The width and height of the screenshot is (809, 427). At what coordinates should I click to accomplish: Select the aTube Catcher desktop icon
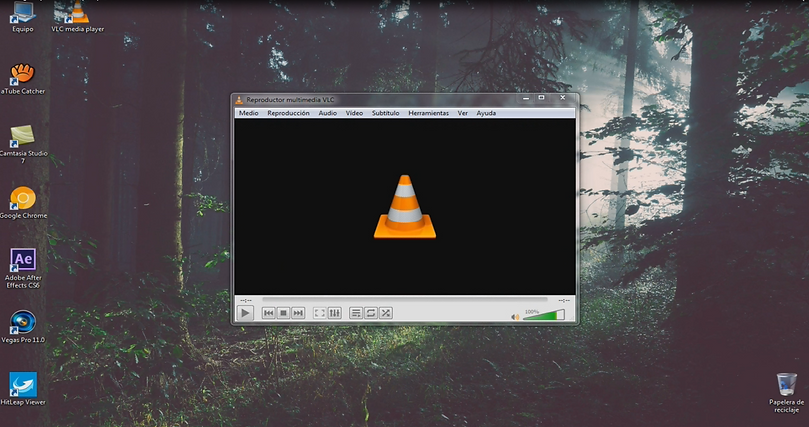pyautogui.click(x=23, y=79)
